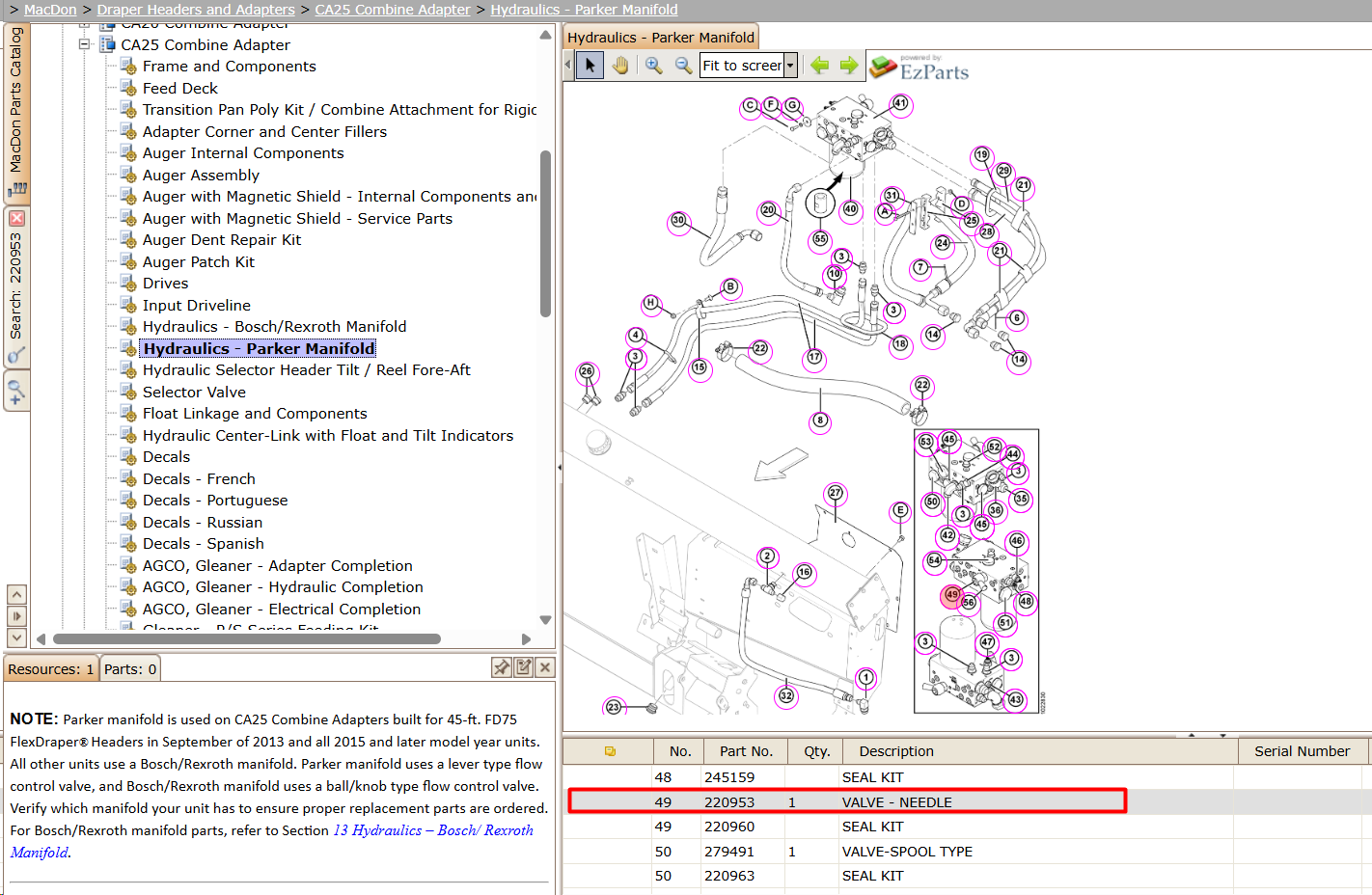Open the Bosch/Rexroth Manifold section link
The height and width of the screenshot is (895, 1372).
(x=271, y=841)
